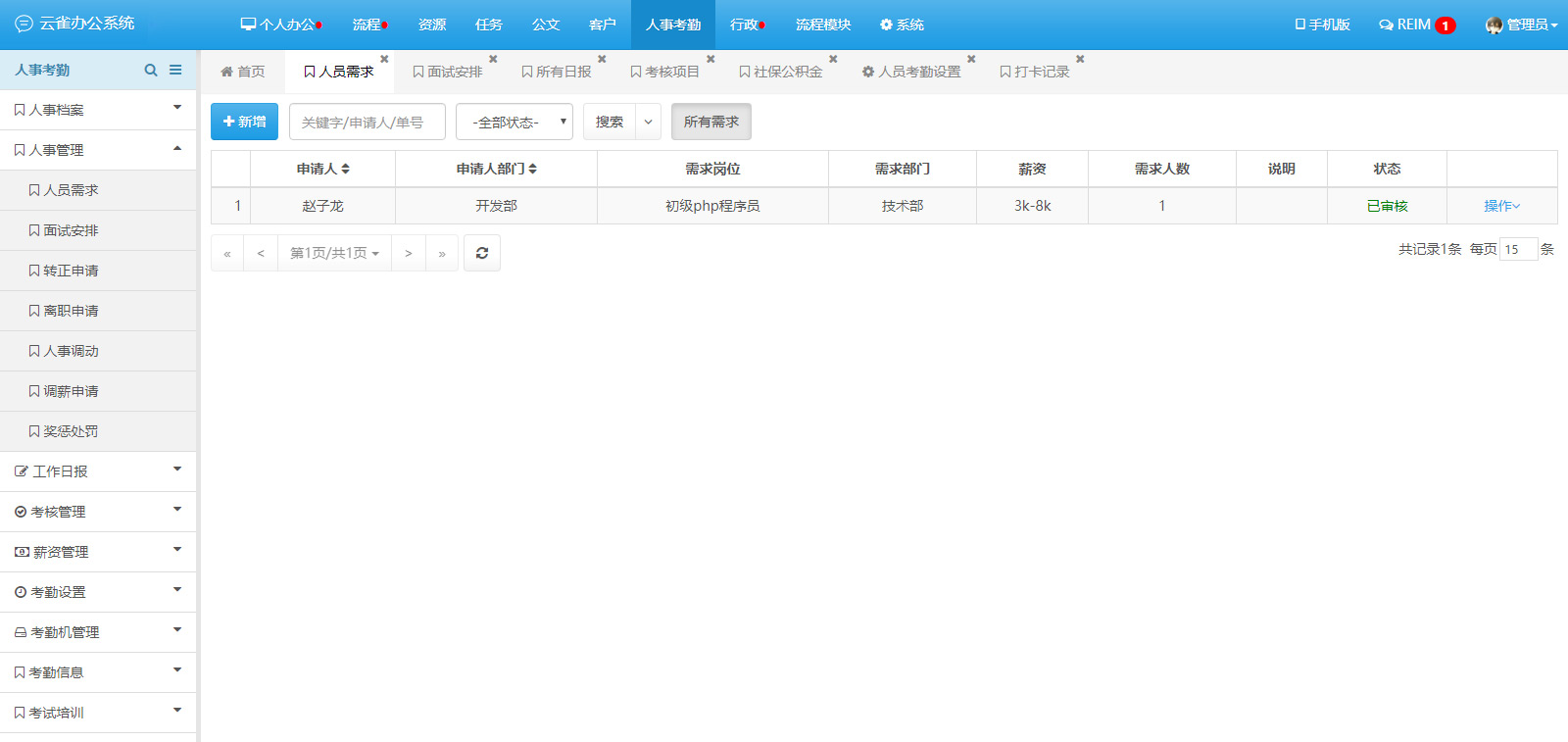Switch to the 社保公积金 tab

click(x=781, y=72)
